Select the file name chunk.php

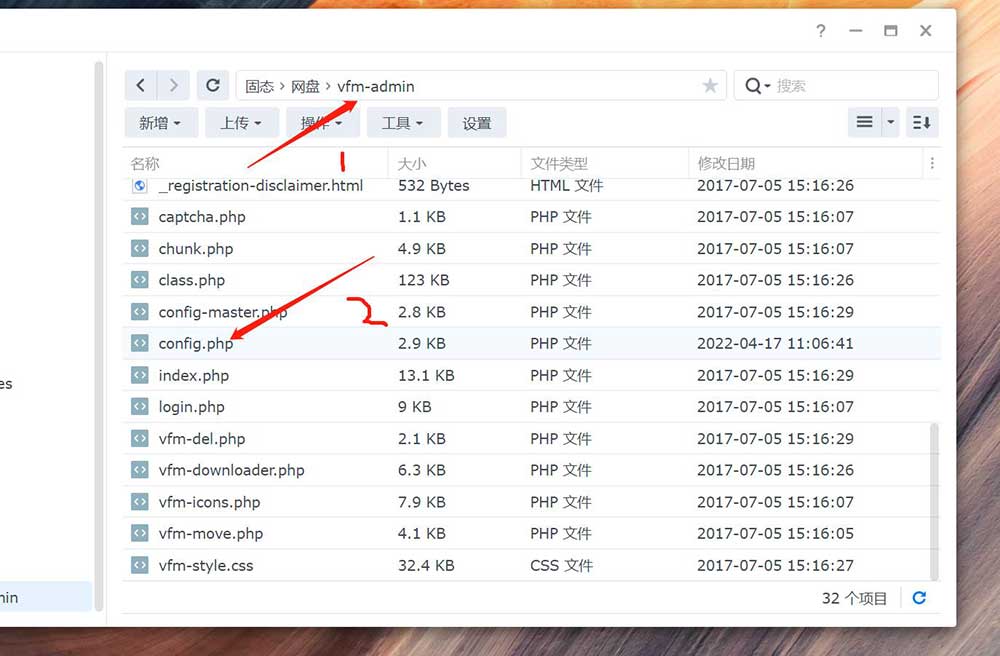pos(196,248)
